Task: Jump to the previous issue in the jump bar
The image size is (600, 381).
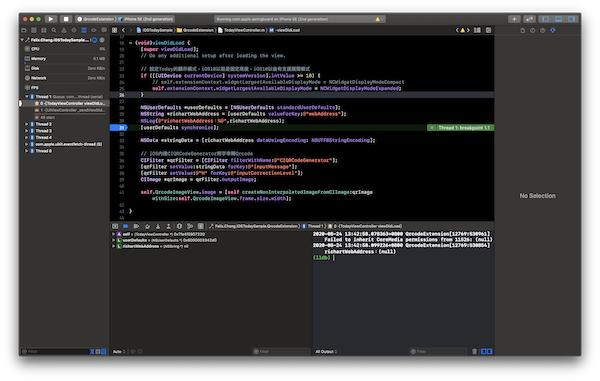Action: (x=457, y=30)
